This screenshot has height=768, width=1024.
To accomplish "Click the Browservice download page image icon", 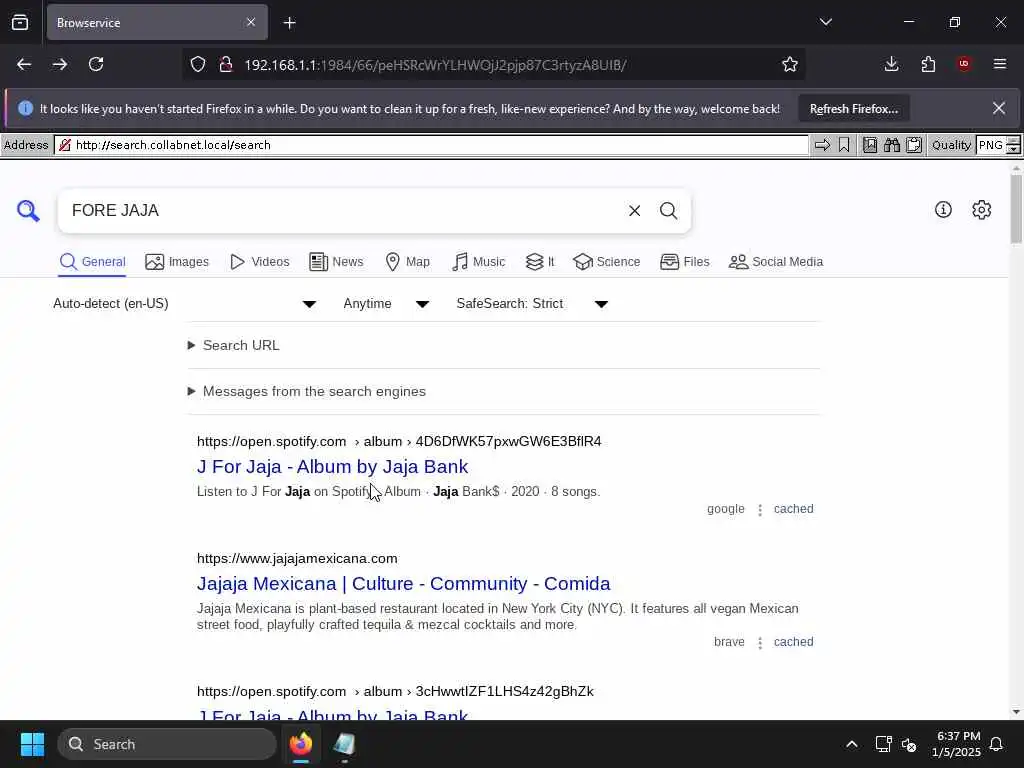I will 870,145.
